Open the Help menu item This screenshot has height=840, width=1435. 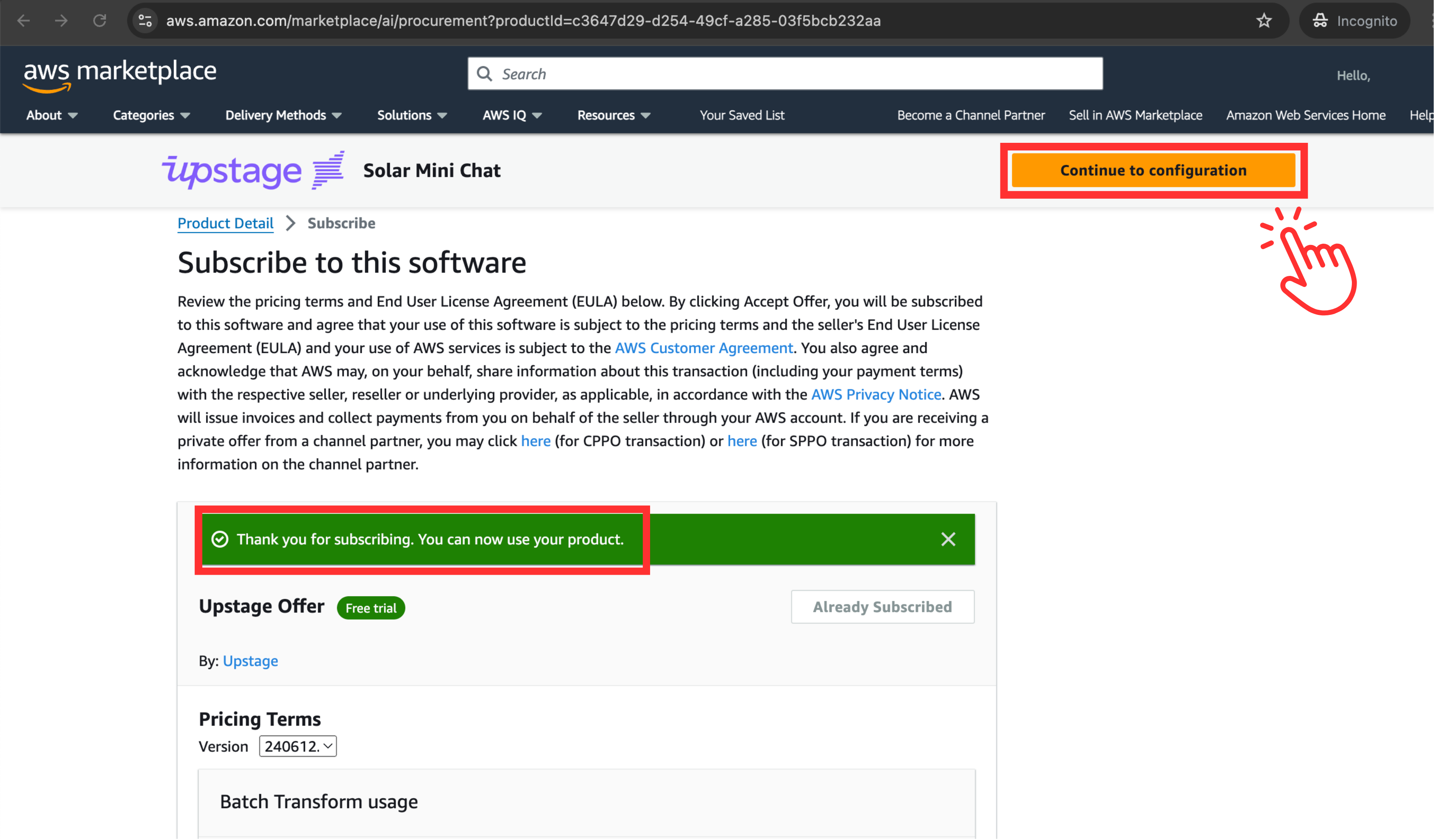point(1422,116)
